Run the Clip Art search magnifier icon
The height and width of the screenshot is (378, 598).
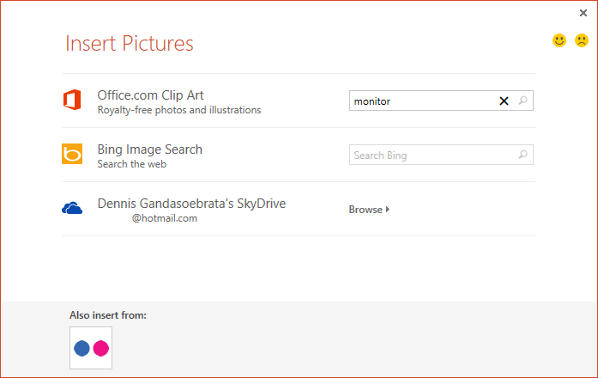point(523,100)
